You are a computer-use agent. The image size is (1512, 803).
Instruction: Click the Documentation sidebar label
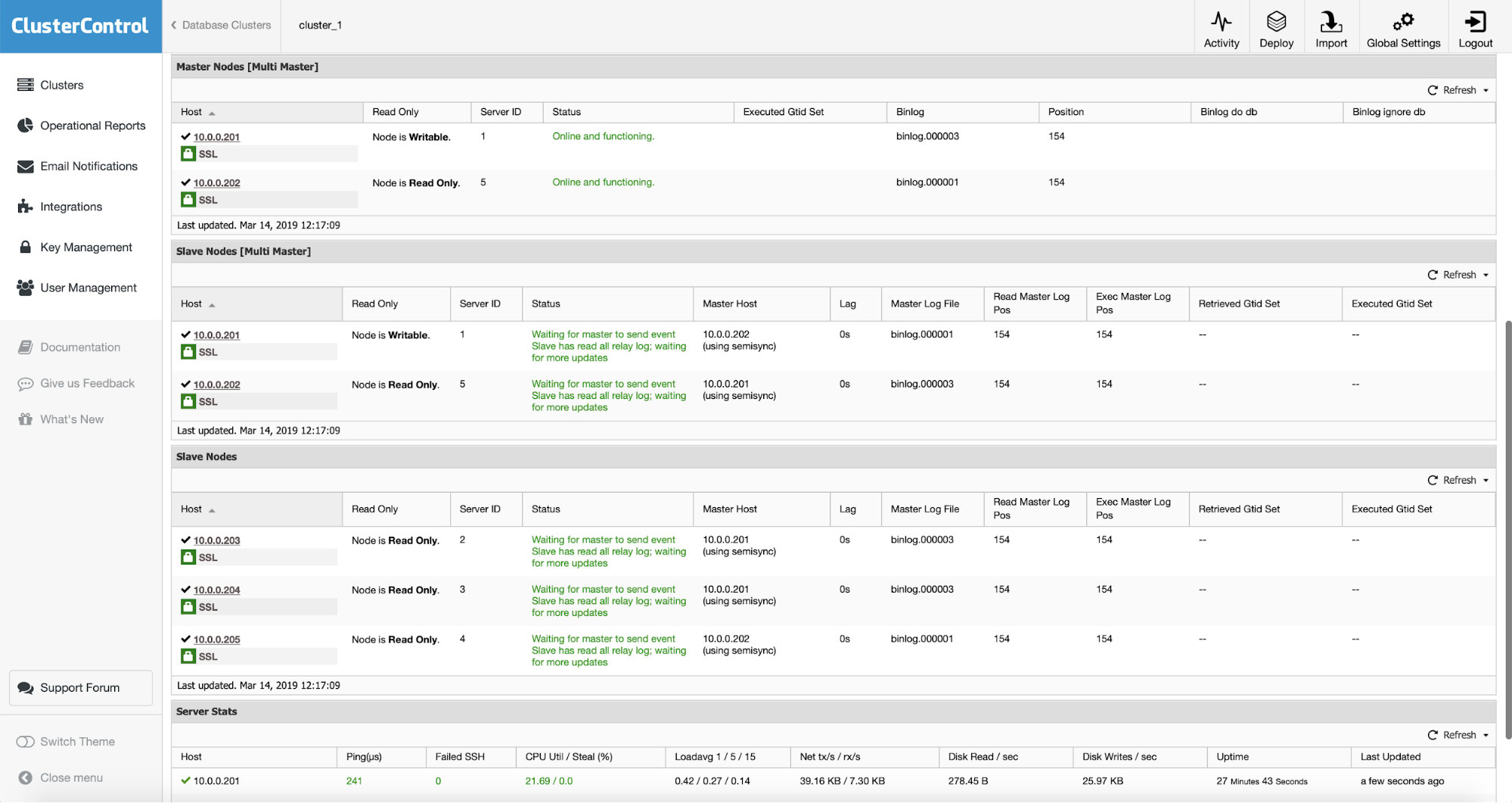click(80, 347)
